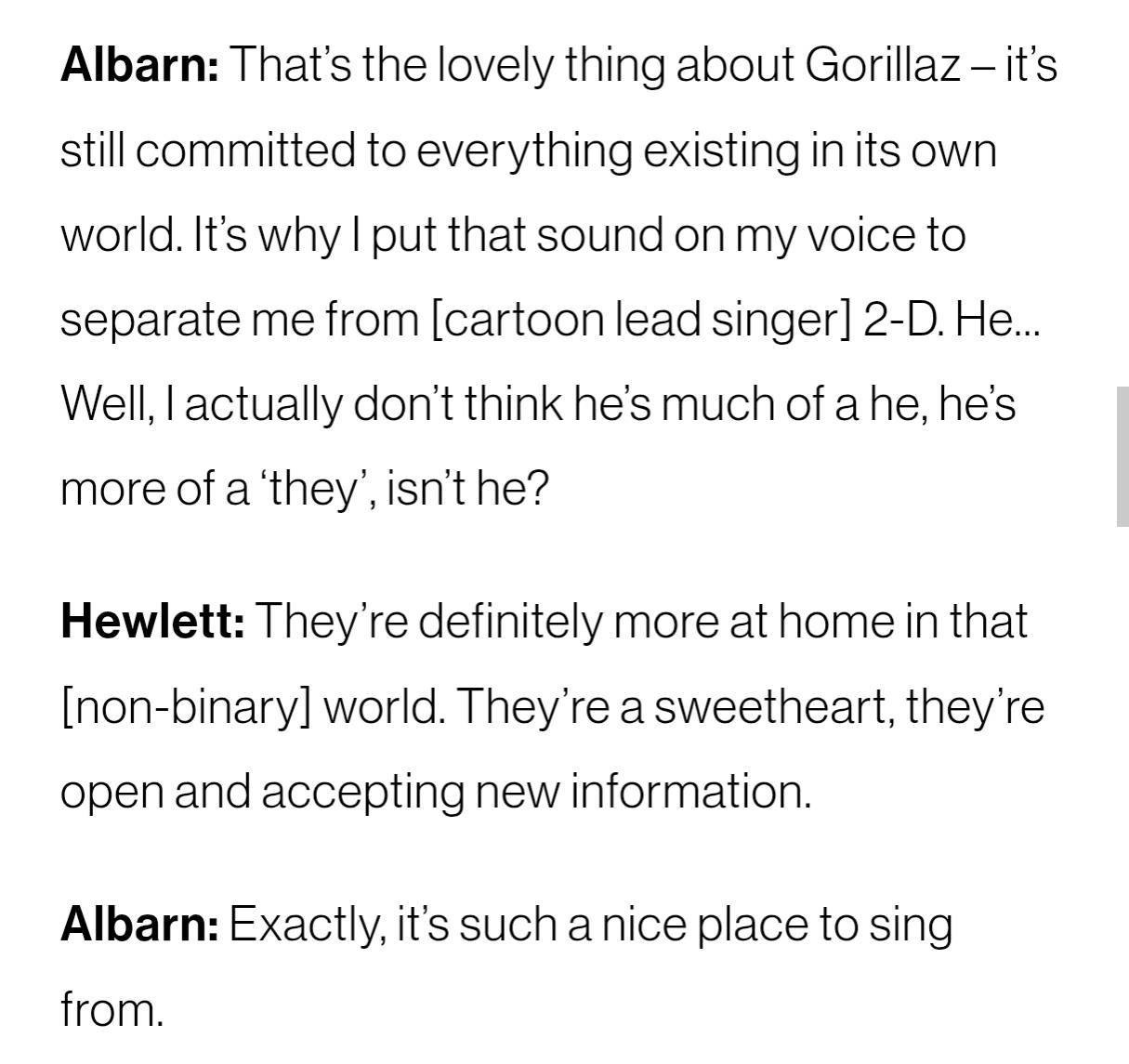Click the word "definitely" in Hewlett's reply
The height and width of the screenshot is (1064, 1129).
(510, 621)
